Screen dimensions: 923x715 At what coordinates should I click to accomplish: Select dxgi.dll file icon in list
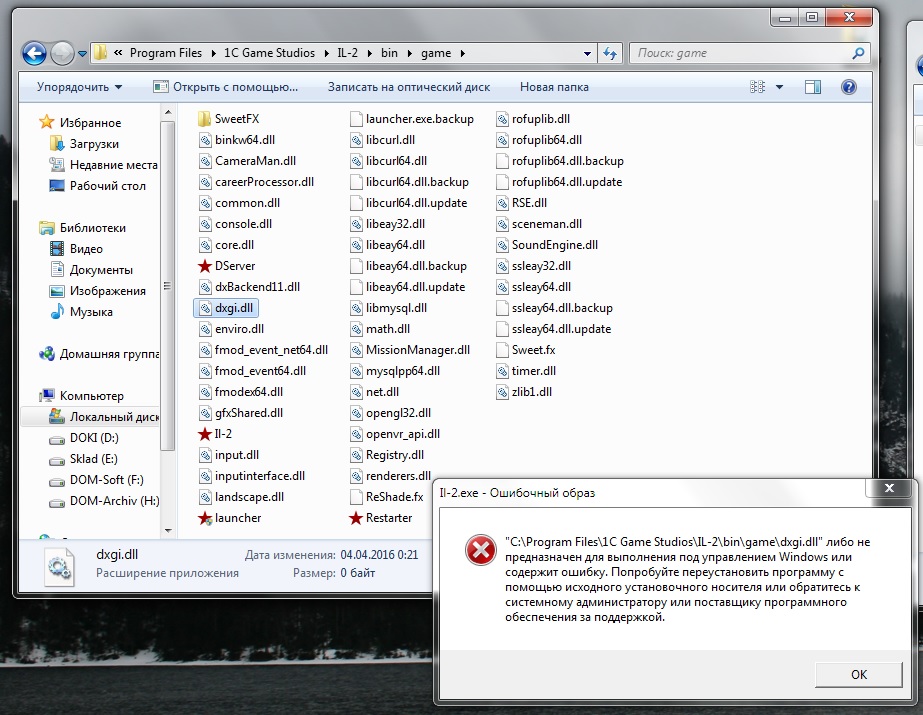[x=205, y=308]
